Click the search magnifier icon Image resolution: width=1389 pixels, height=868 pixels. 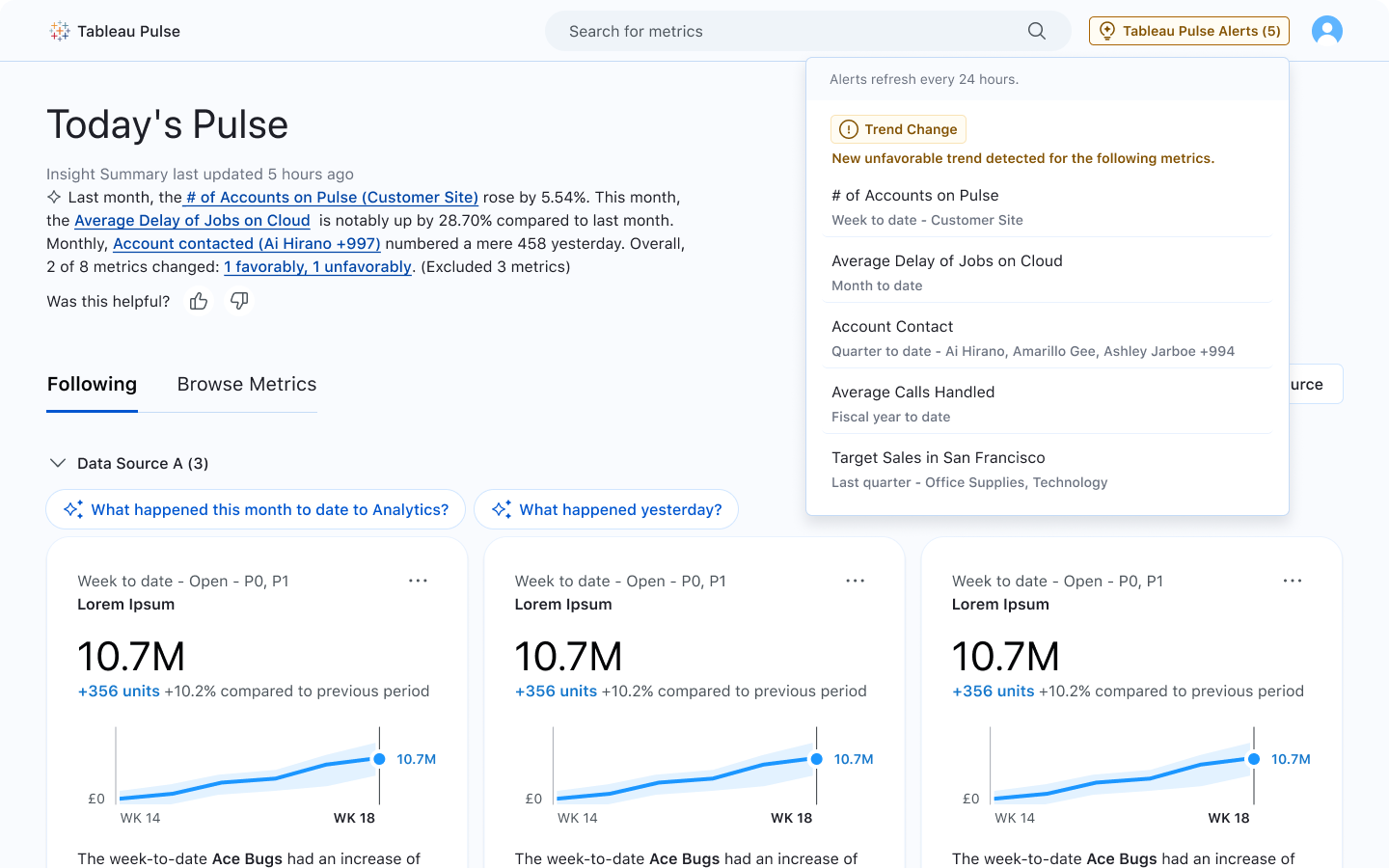tap(1036, 31)
